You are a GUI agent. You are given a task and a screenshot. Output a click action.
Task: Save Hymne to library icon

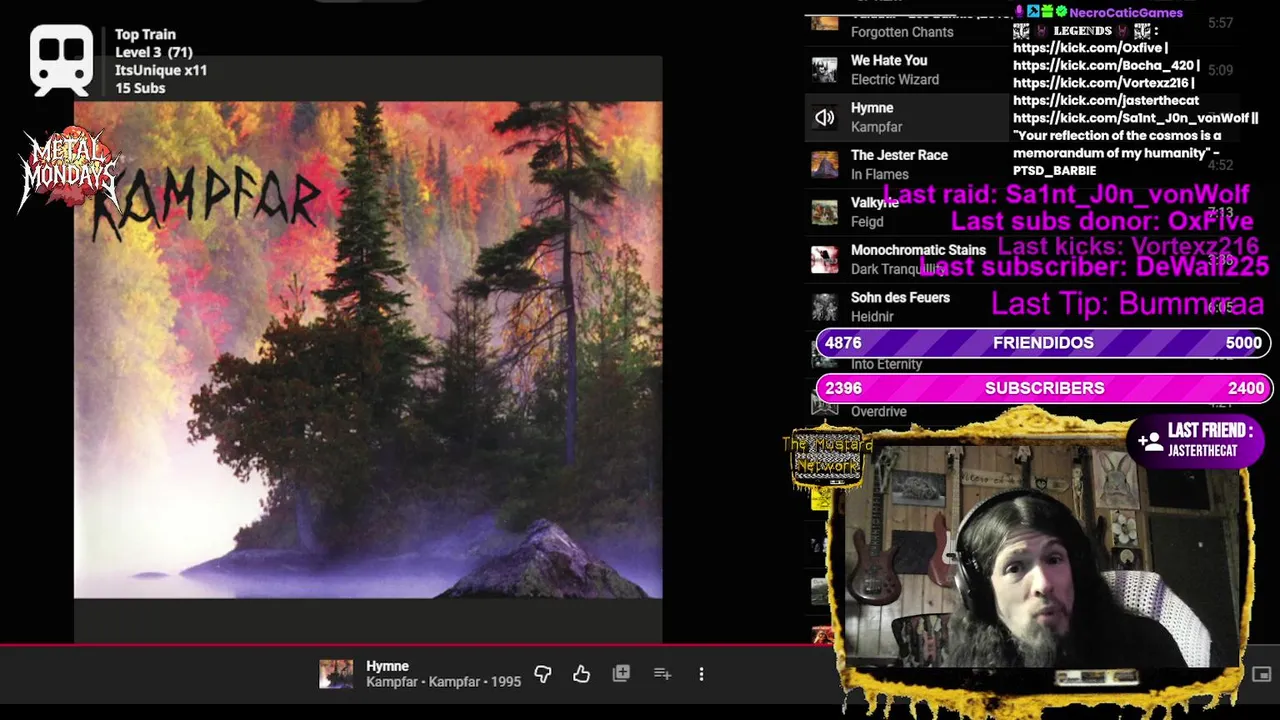(x=621, y=674)
